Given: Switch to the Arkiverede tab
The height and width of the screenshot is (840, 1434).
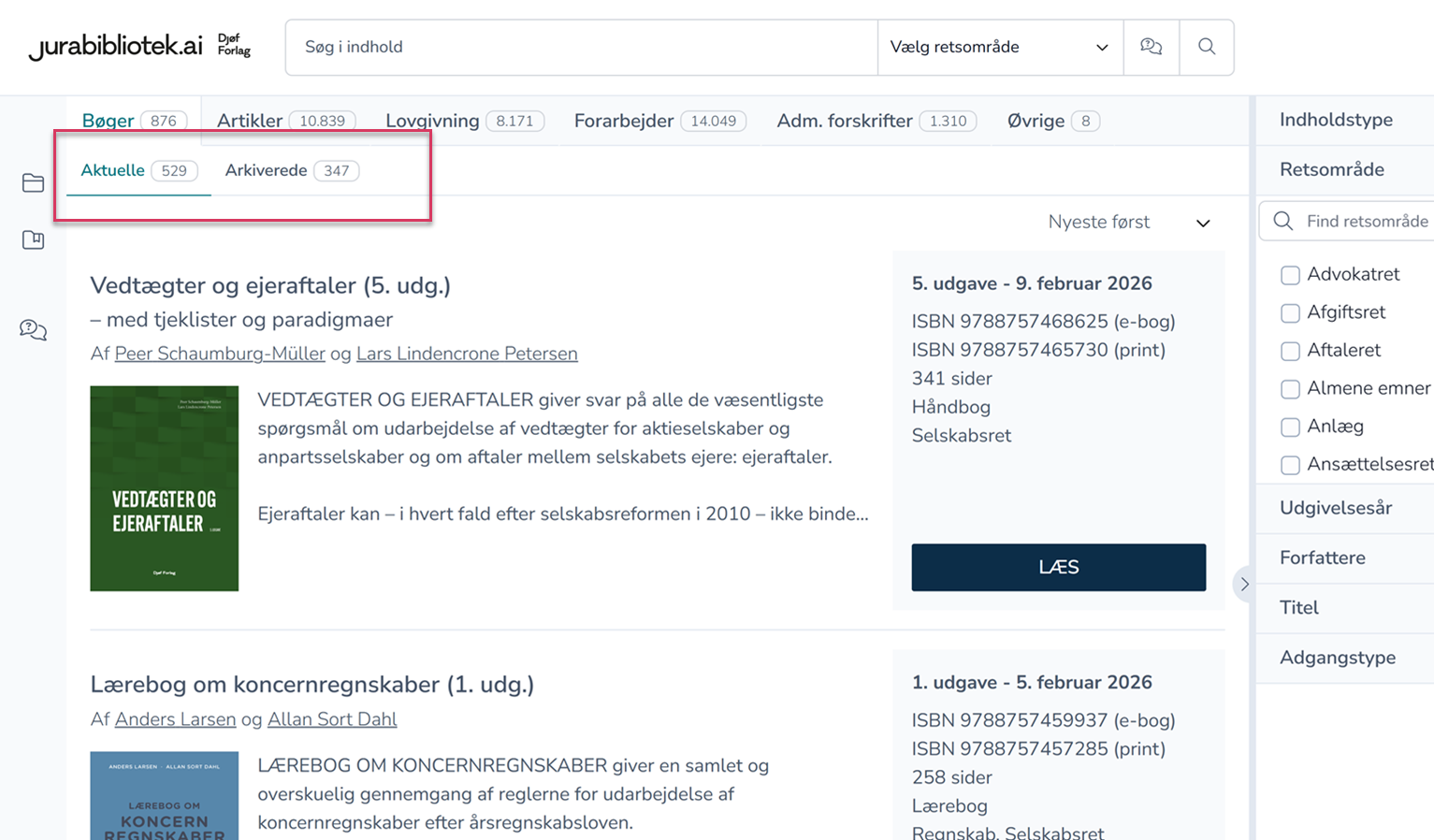Looking at the screenshot, I should [291, 170].
